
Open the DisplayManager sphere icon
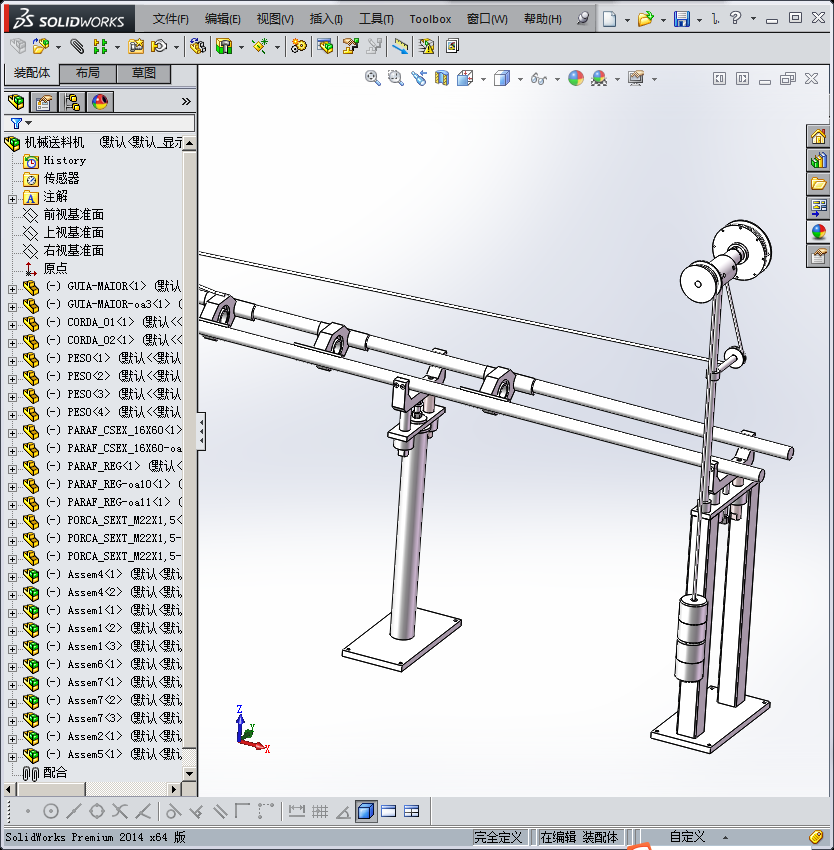coord(100,102)
